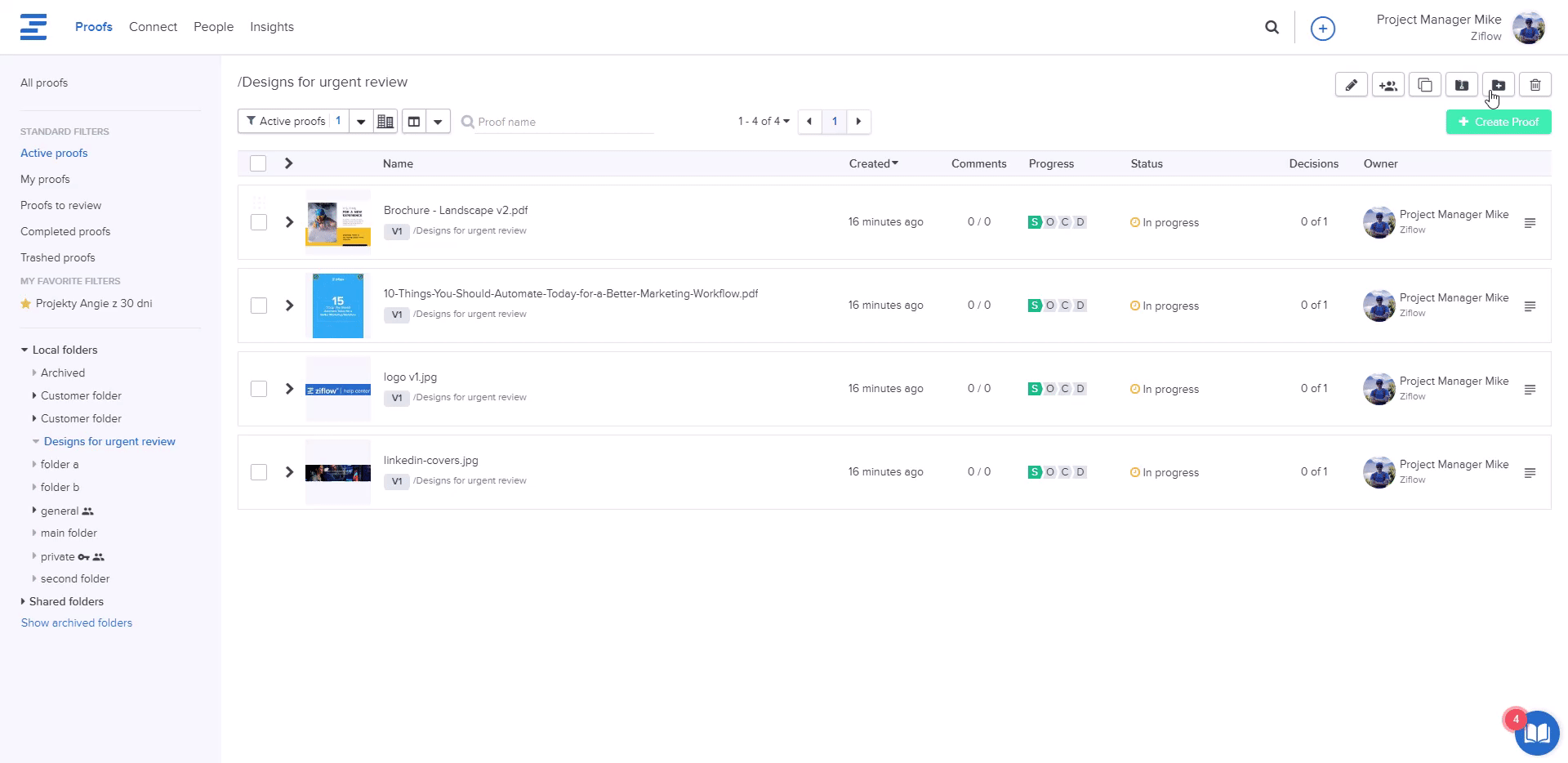Image resolution: width=1568 pixels, height=763 pixels.
Task: Expand the Shared folders tree
Action: [x=24, y=601]
